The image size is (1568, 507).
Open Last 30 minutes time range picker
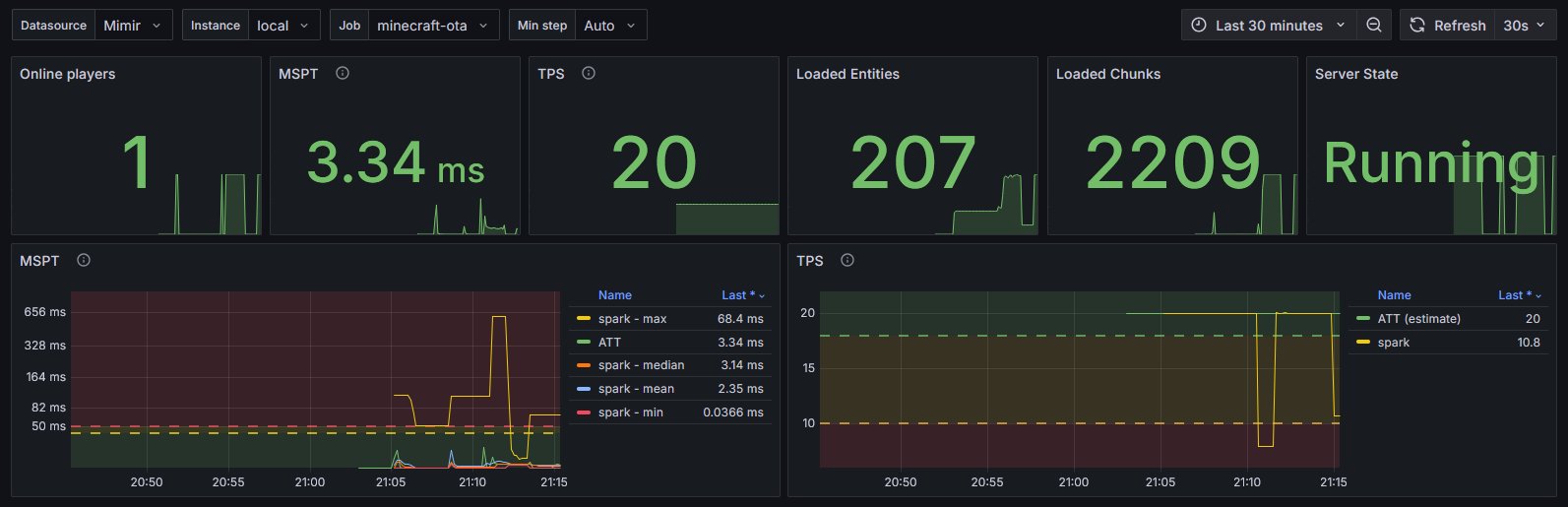coord(1269,26)
